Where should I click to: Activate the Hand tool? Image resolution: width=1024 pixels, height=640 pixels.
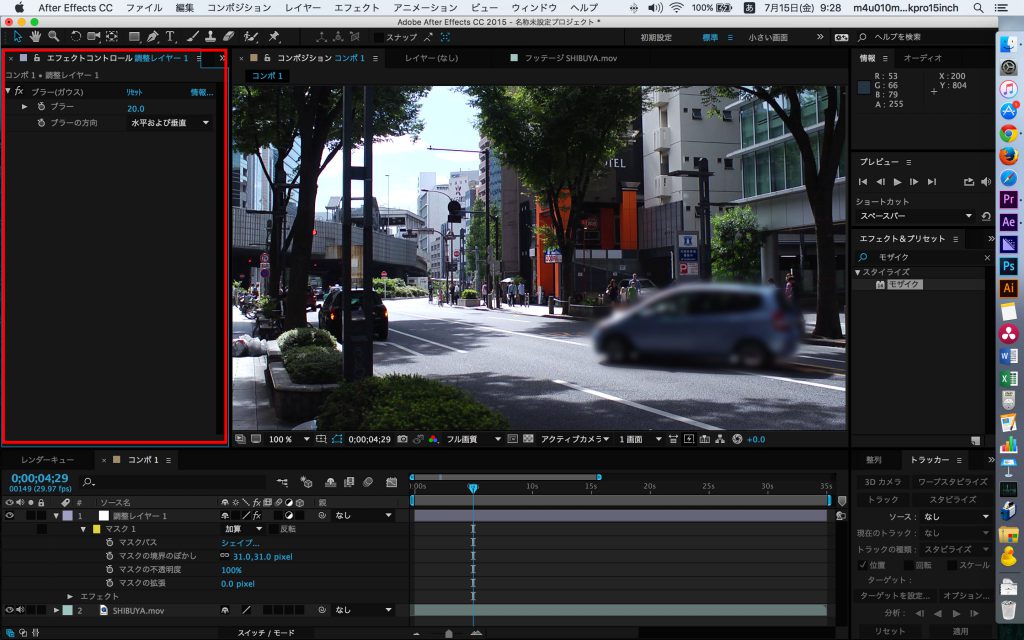(35, 38)
